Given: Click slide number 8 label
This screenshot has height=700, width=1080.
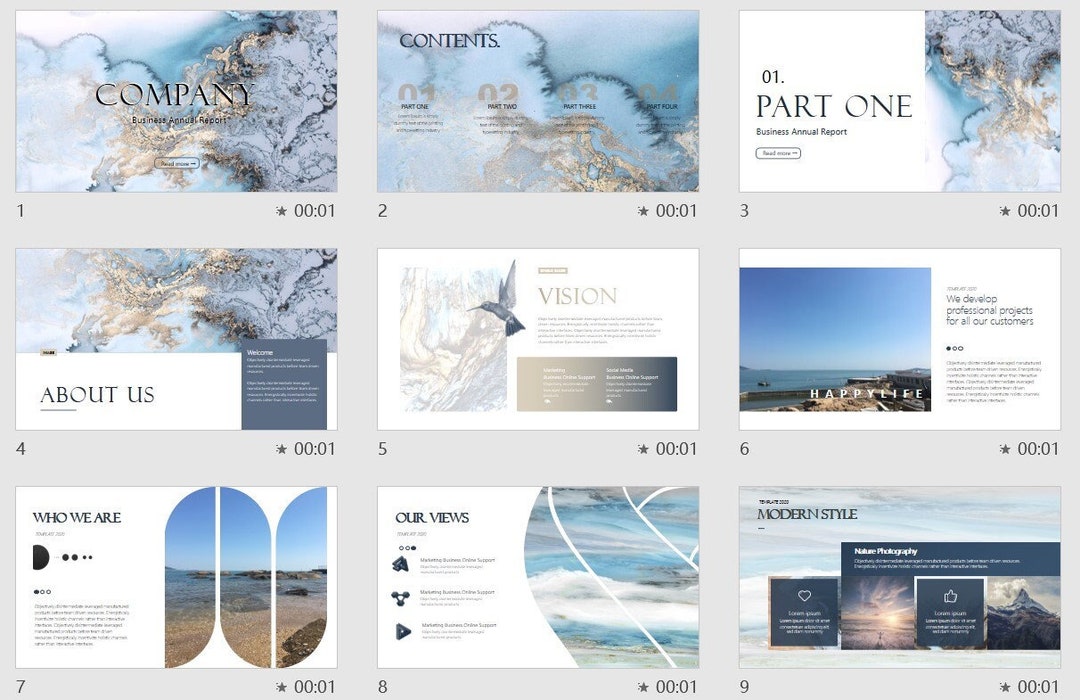Looking at the screenshot, I should [x=382, y=687].
